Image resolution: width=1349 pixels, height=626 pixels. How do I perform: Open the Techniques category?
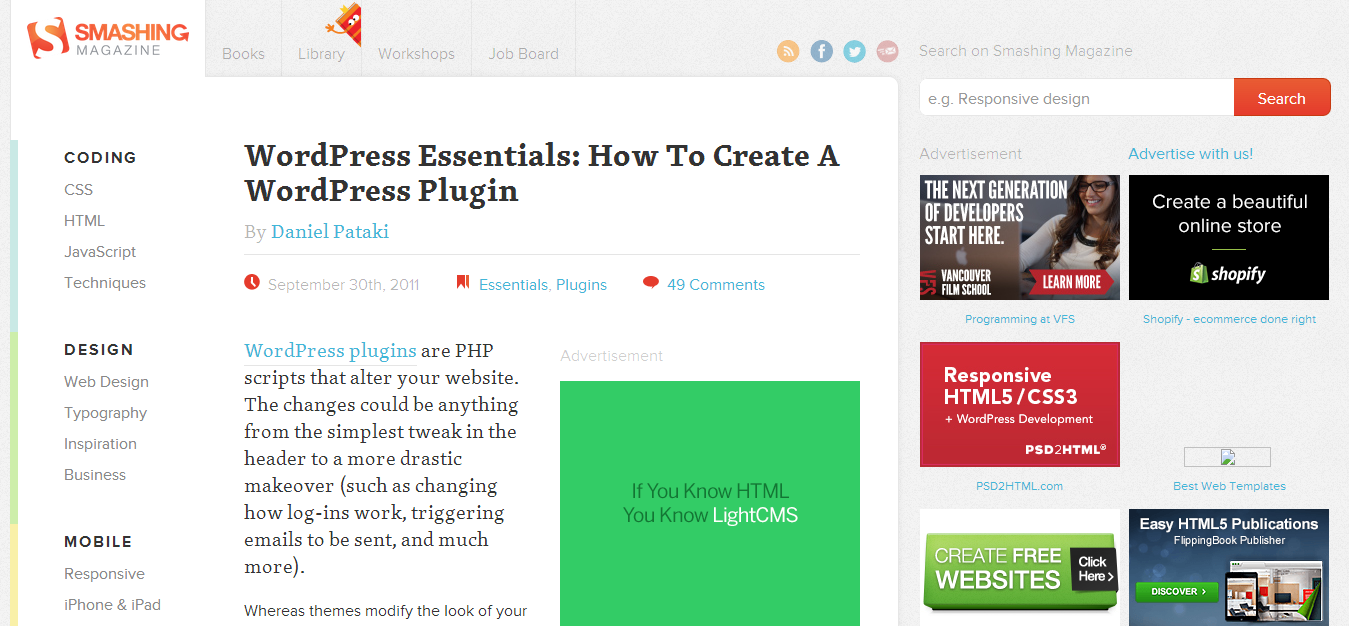tap(105, 283)
